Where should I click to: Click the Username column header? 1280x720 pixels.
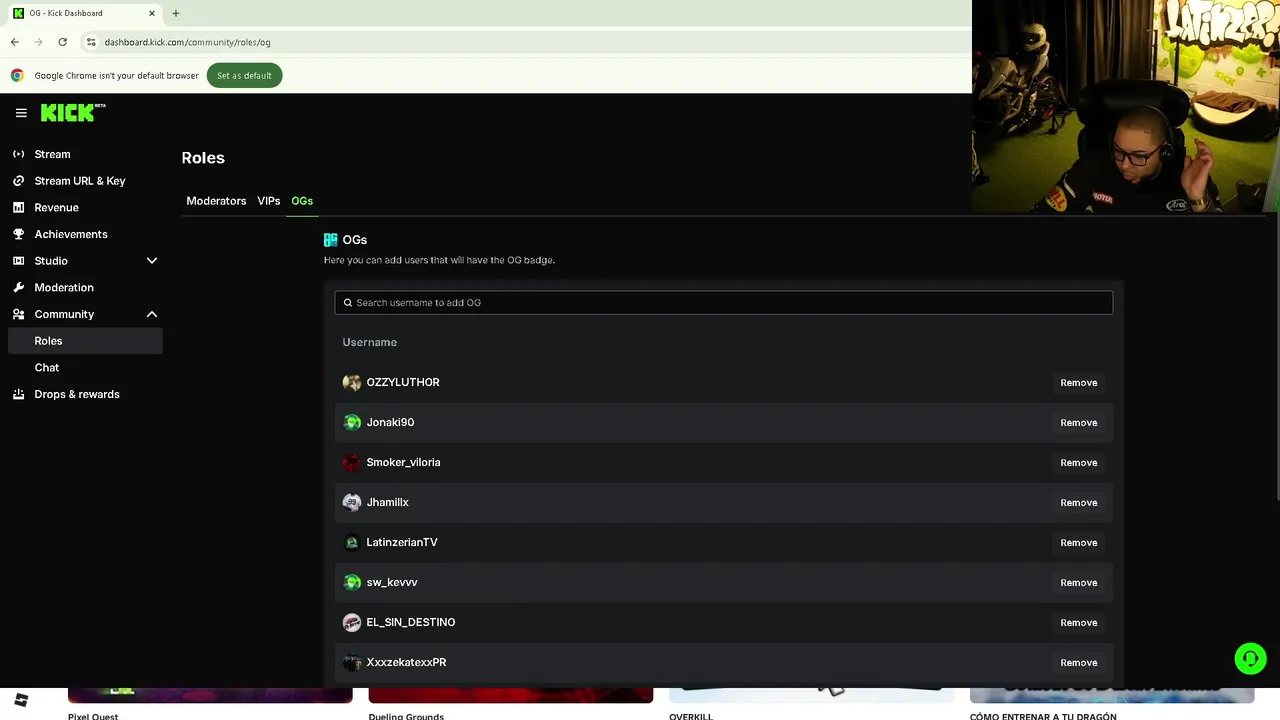pyautogui.click(x=370, y=342)
